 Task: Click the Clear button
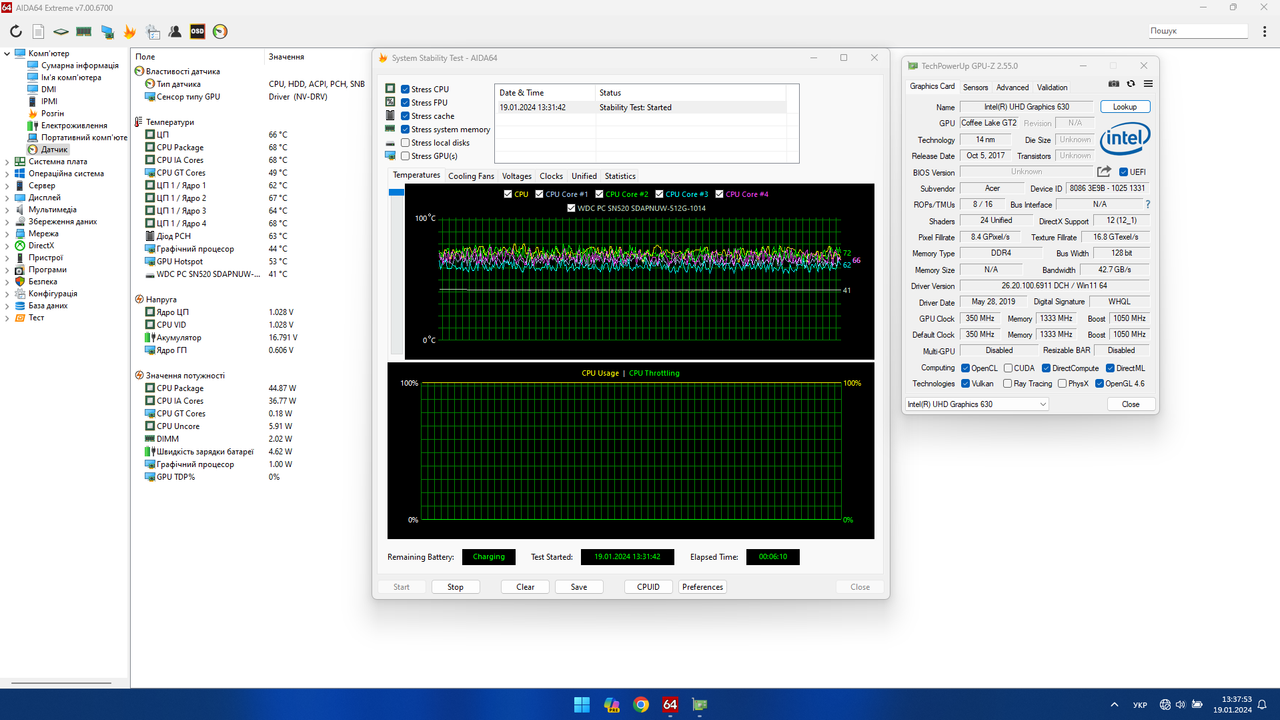tap(525, 587)
